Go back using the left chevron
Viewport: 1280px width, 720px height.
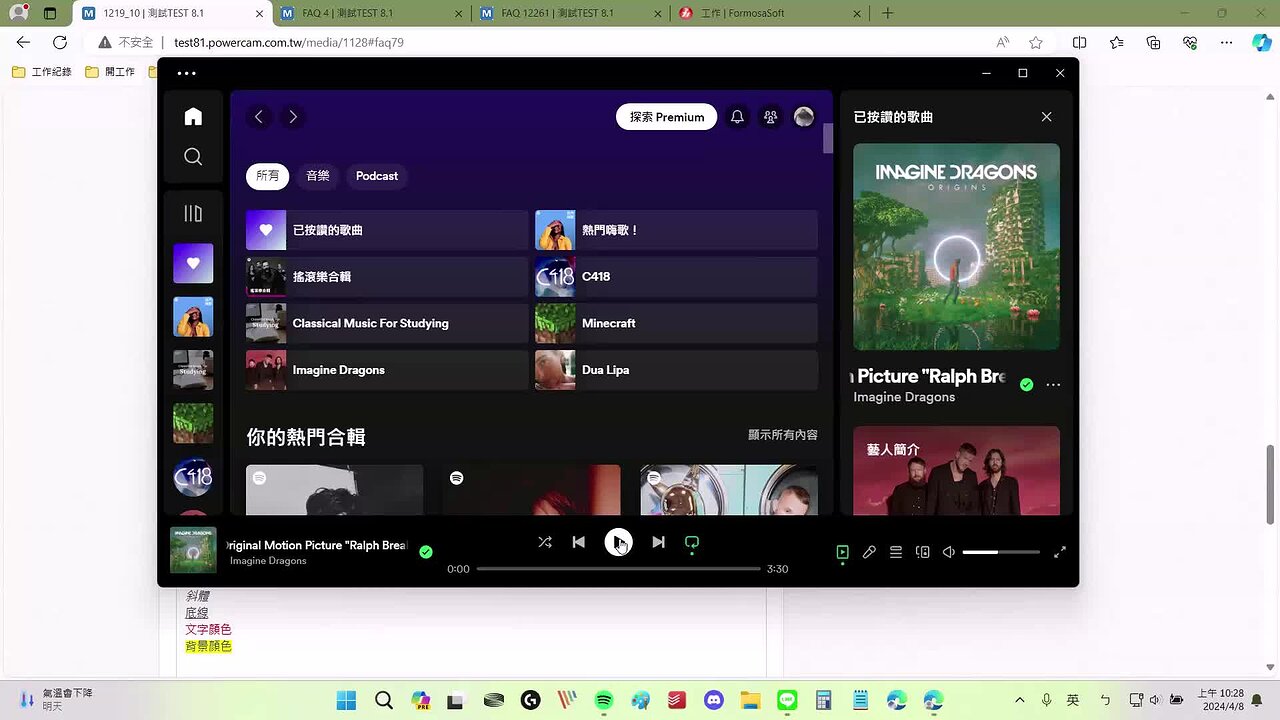click(x=259, y=117)
